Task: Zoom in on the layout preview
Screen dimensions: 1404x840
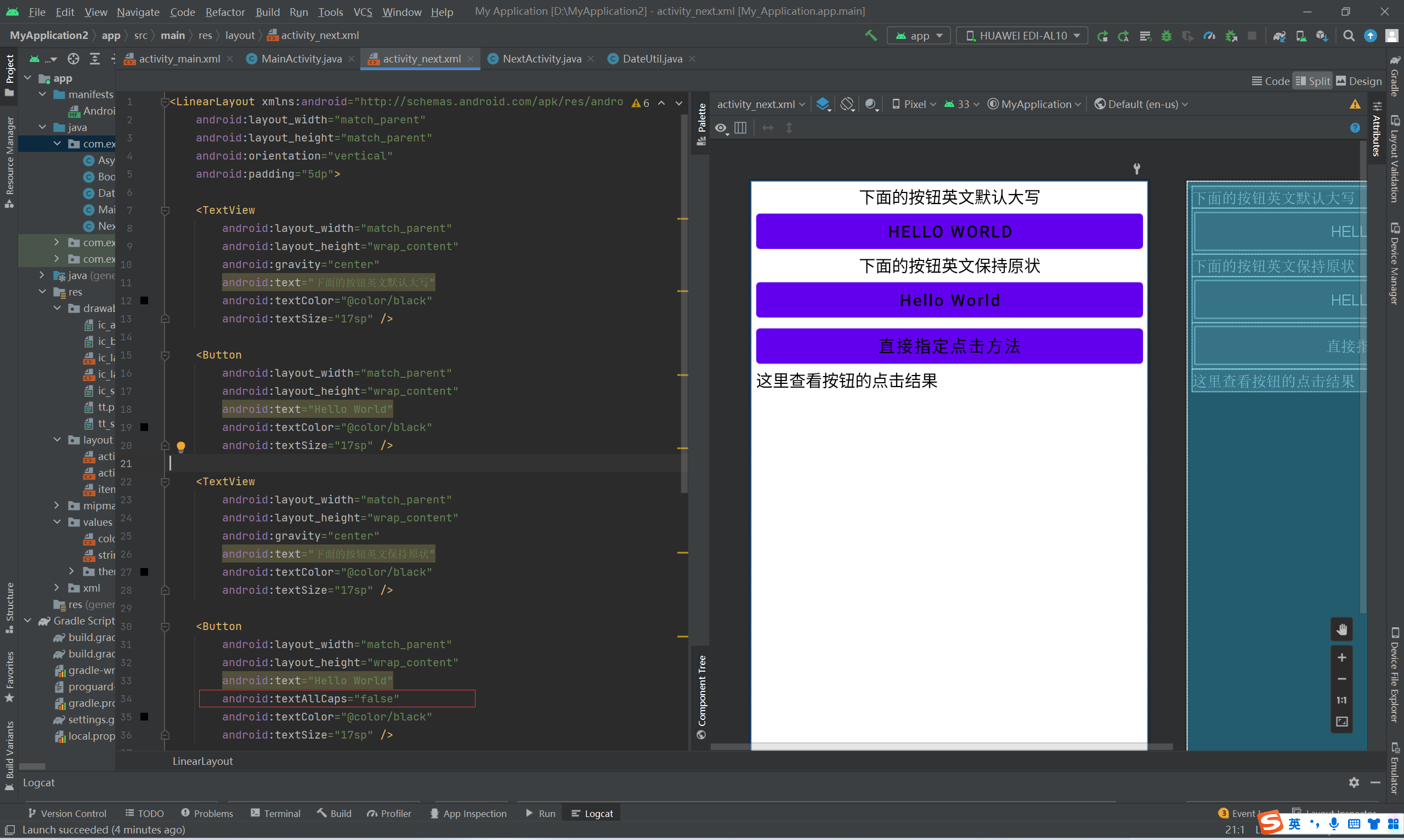Action: coord(1341,657)
